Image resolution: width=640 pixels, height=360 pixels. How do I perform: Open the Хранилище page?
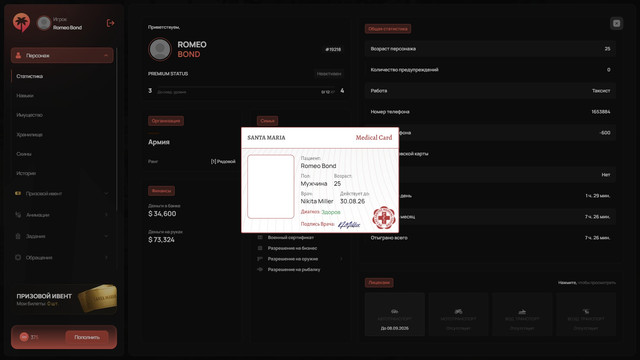[29, 135]
